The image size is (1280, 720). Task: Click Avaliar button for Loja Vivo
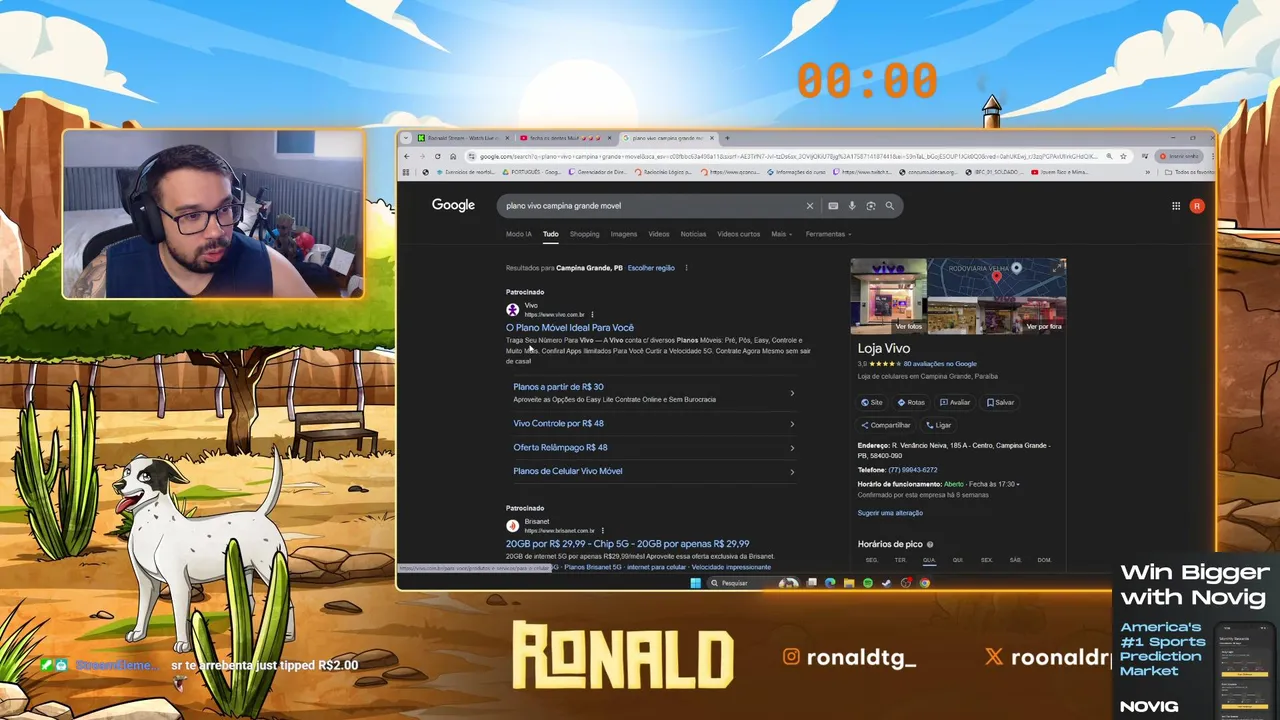click(955, 402)
